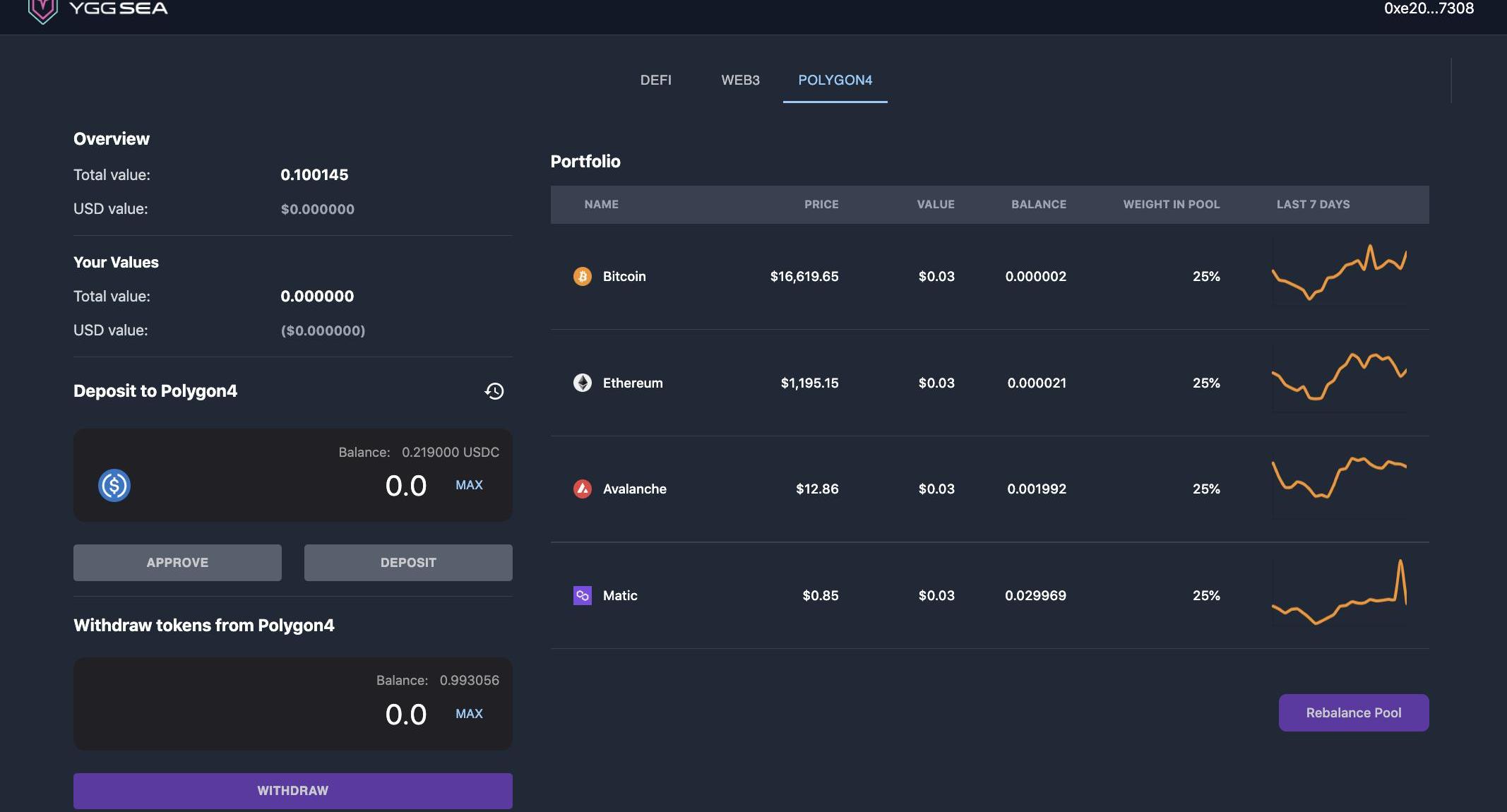Set MAX in deposit USDC field

point(469,485)
